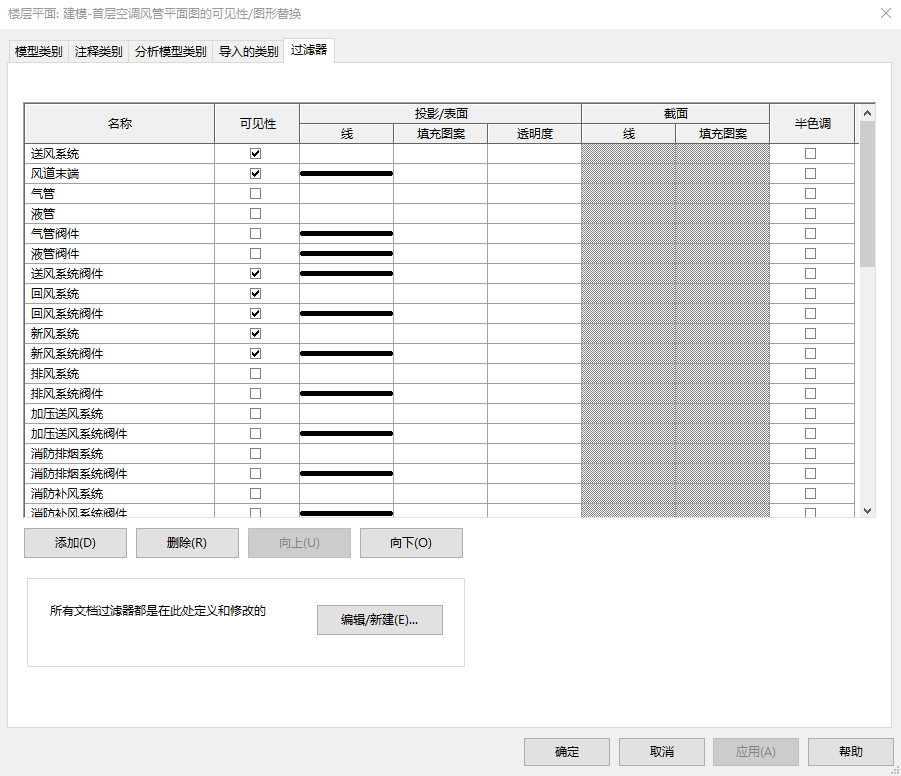
Task: Open filter editor via 编辑/新建(E)...
Action: pyautogui.click(x=380, y=620)
